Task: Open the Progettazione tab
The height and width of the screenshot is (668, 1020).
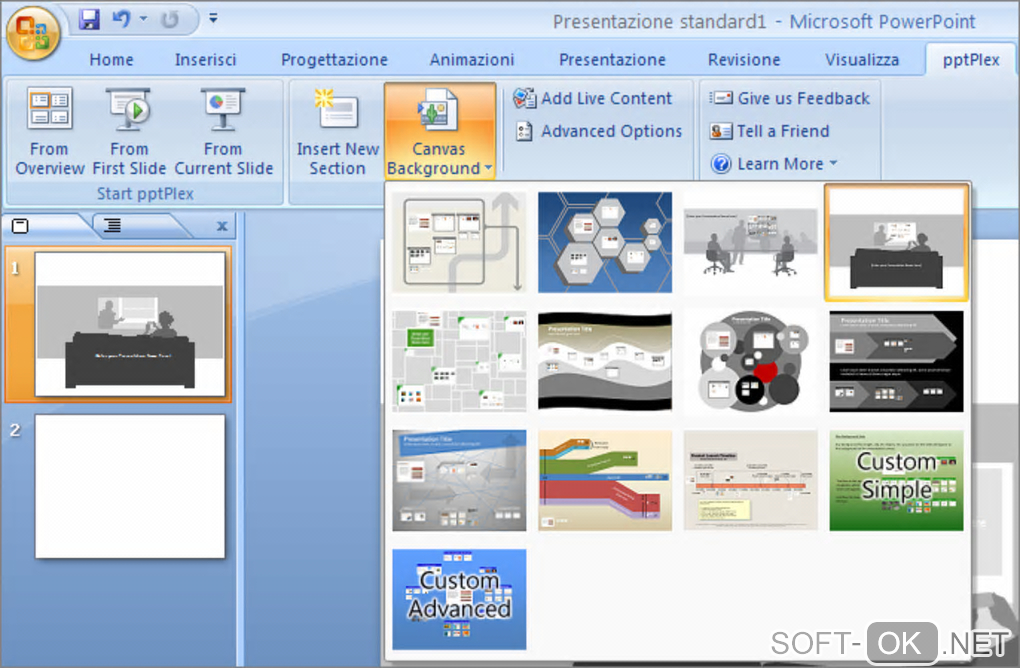Action: coord(334,60)
